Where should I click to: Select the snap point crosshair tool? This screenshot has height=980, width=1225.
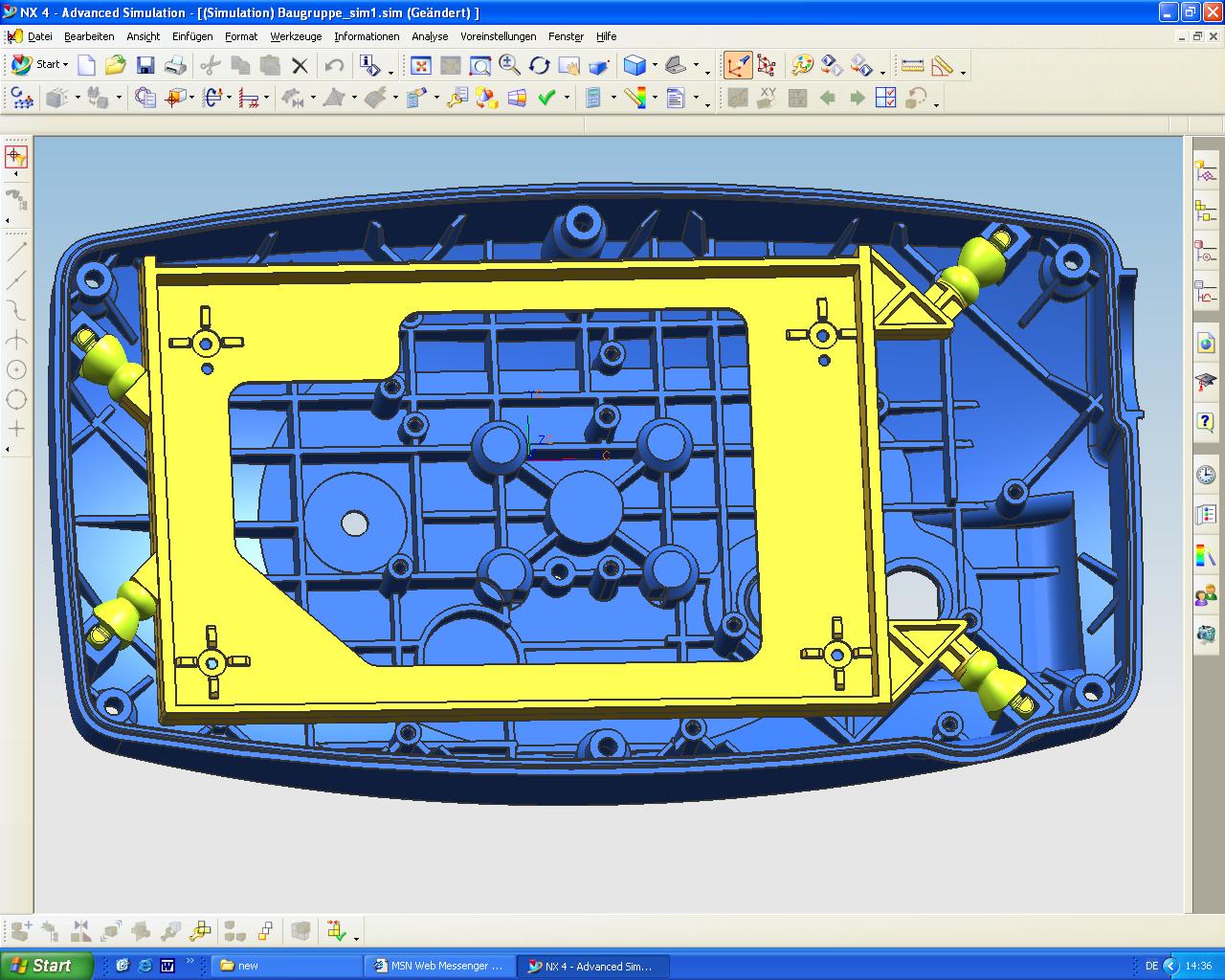coord(16,156)
